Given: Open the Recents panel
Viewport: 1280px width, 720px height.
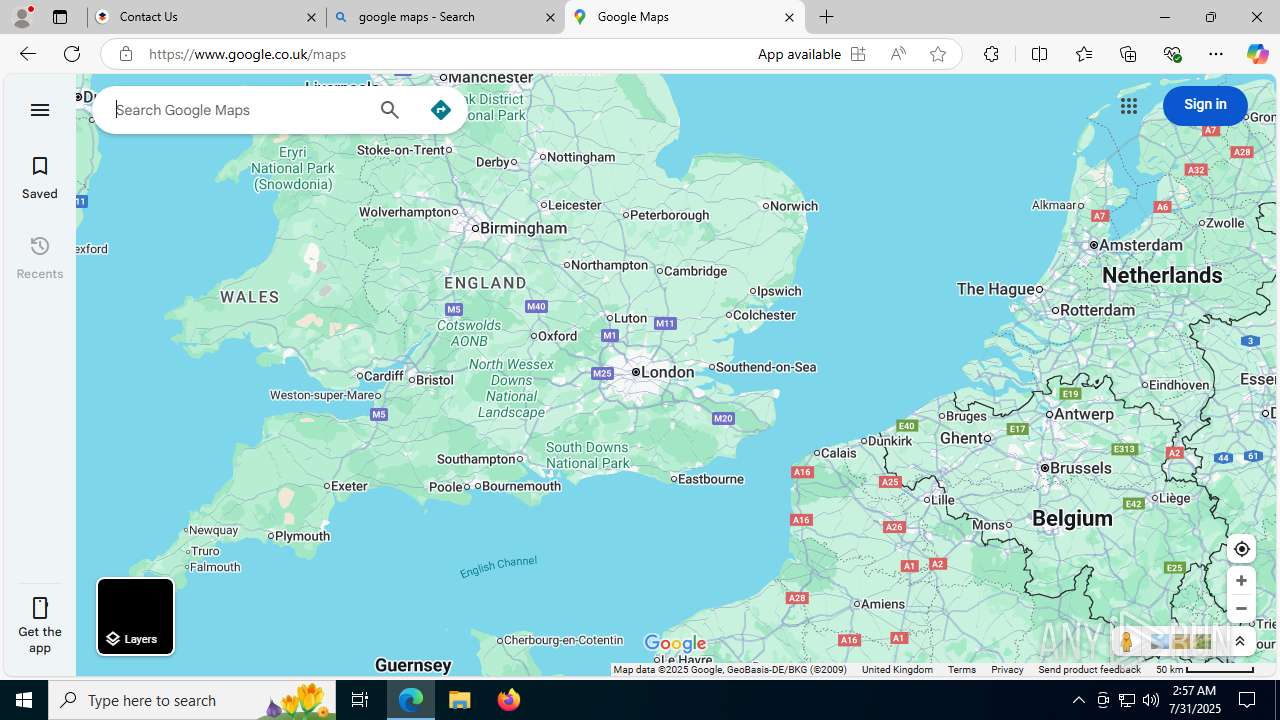Looking at the screenshot, I should (x=40, y=257).
